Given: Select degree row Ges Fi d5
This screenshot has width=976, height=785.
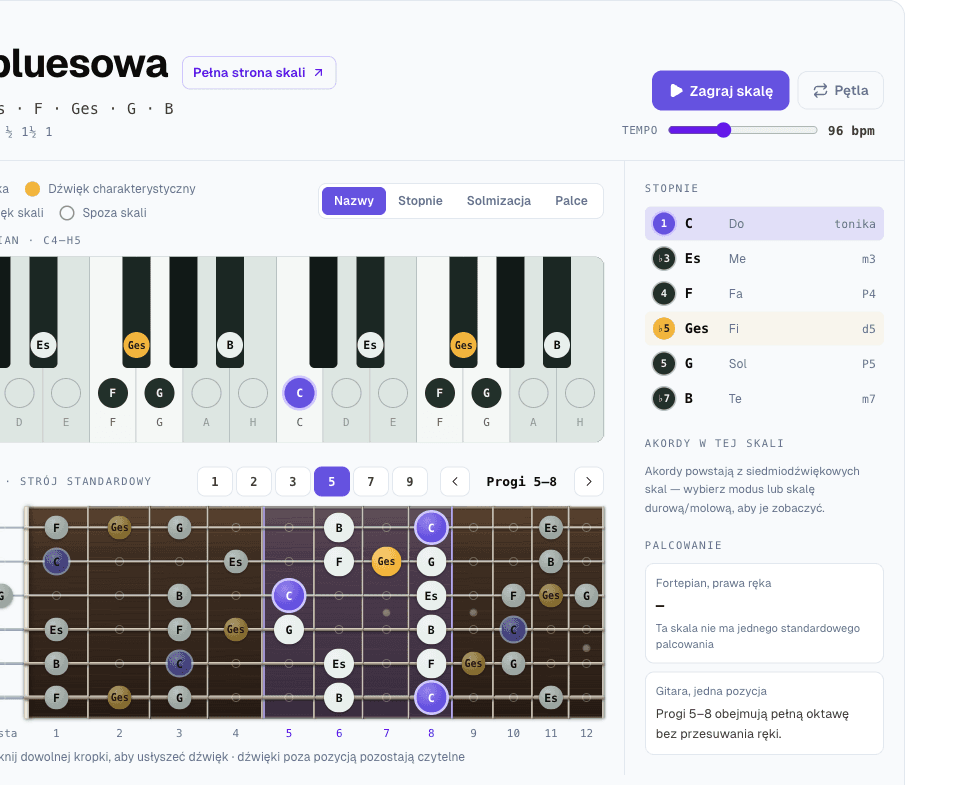Looking at the screenshot, I should click(764, 328).
